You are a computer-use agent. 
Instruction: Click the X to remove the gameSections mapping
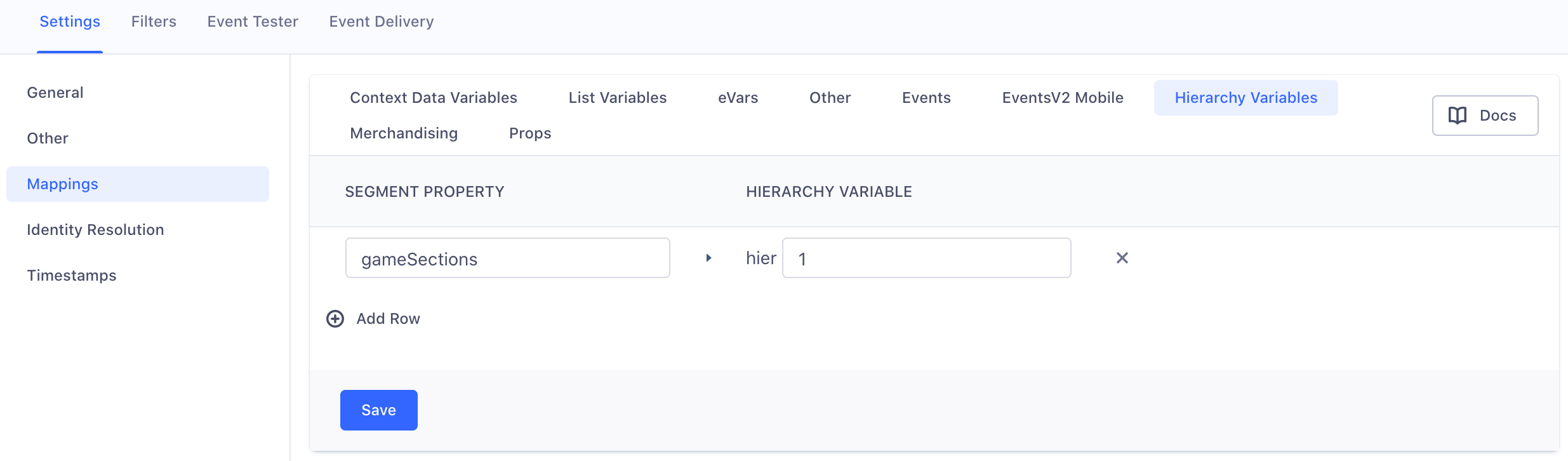(x=1122, y=258)
